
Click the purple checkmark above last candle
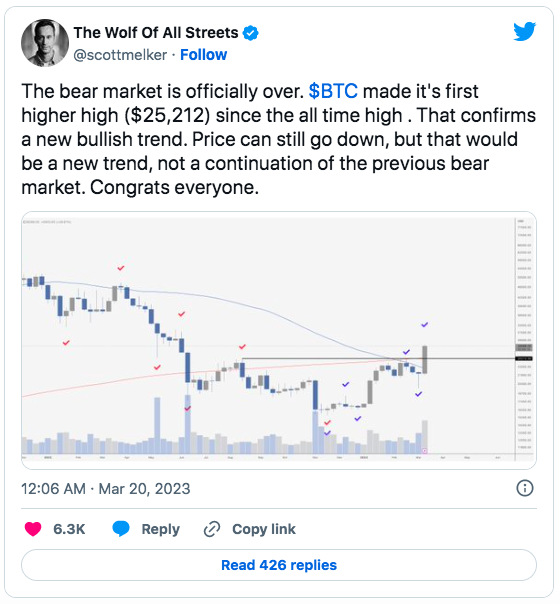tap(424, 325)
